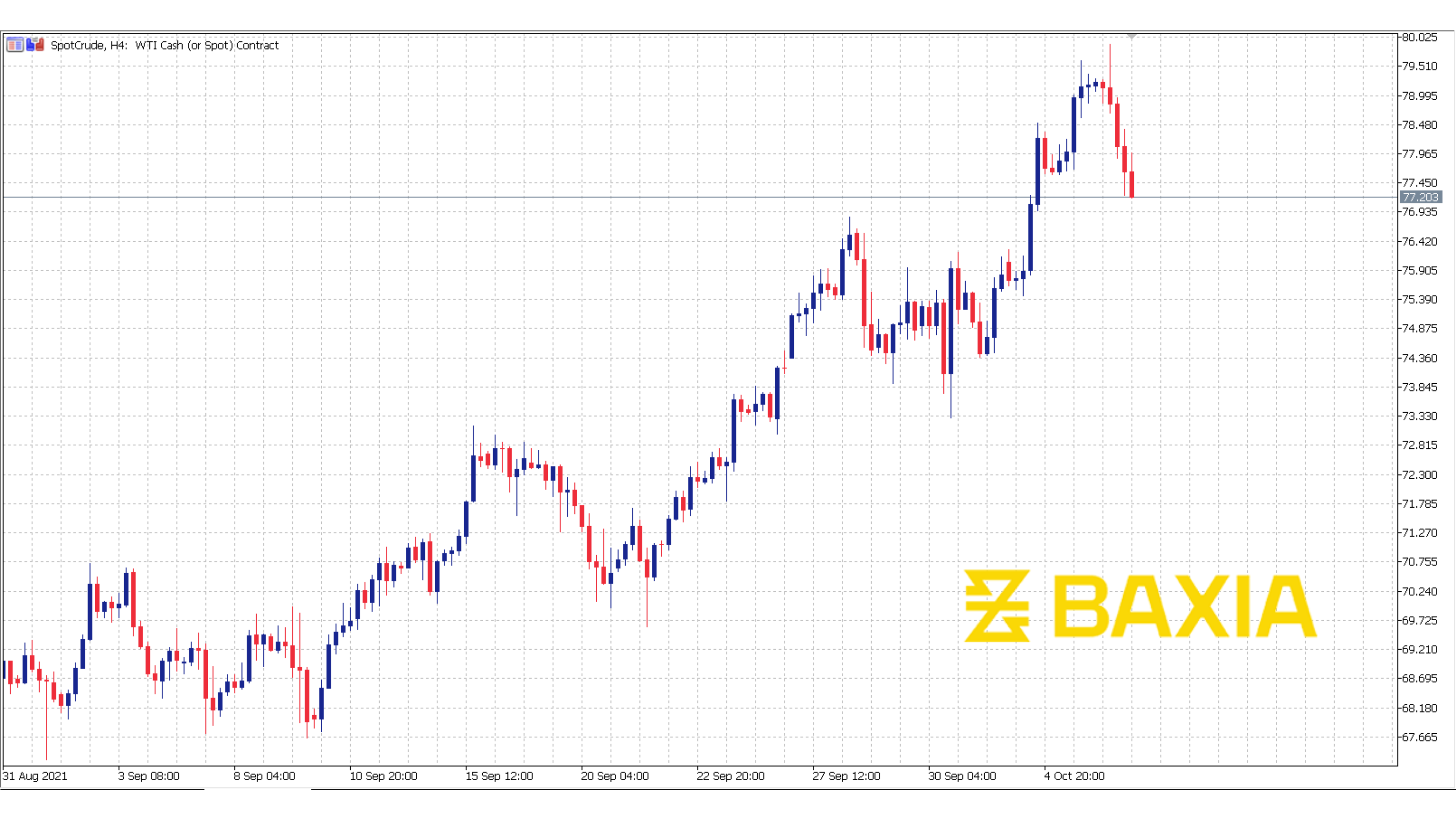Click the 77.450 price scale label
This screenshot has width=1456, height=820.
click(1419, 183)
